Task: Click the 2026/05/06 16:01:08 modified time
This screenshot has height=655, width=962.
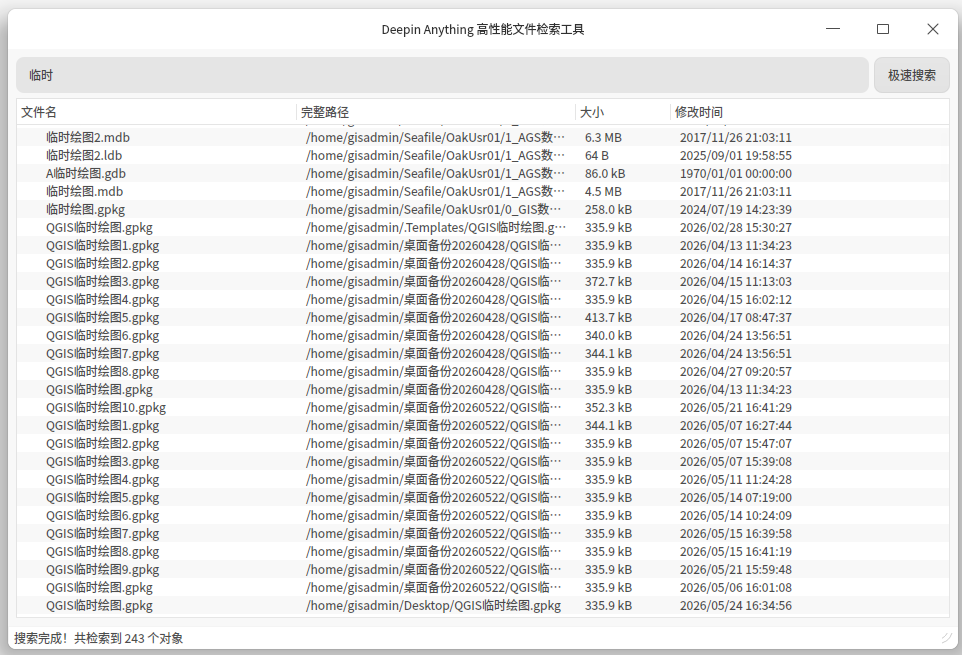Action: coord(736,588)
